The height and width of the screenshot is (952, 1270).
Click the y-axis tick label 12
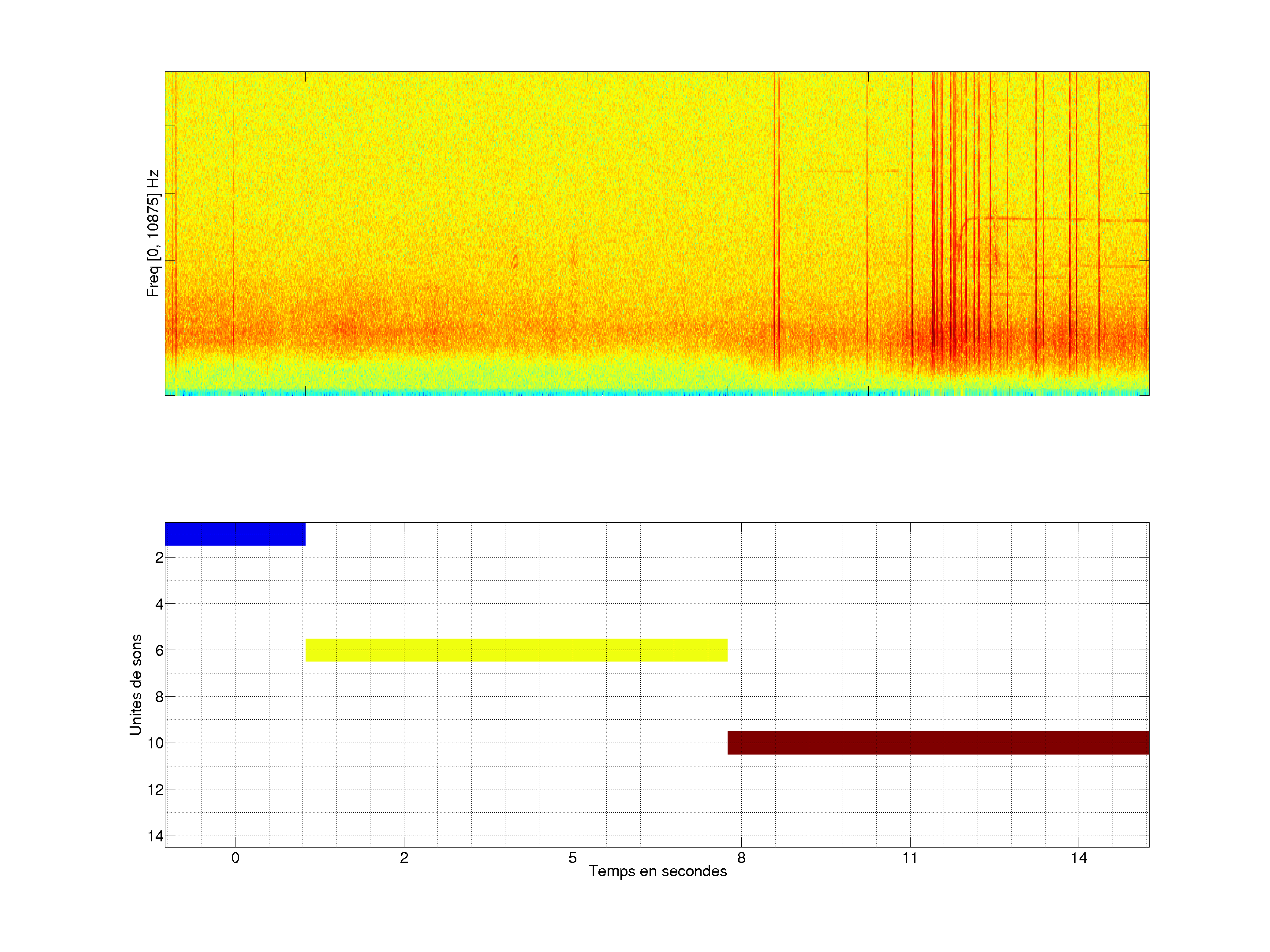(x=156, y=790)
